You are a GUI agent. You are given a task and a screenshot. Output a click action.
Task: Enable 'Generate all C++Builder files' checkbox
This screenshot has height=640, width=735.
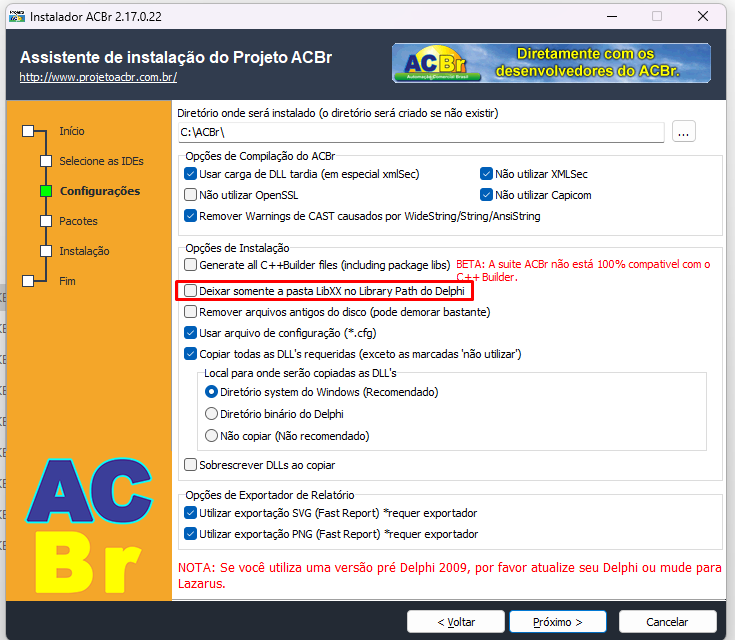pyautogui.click(x=190, y=264)
